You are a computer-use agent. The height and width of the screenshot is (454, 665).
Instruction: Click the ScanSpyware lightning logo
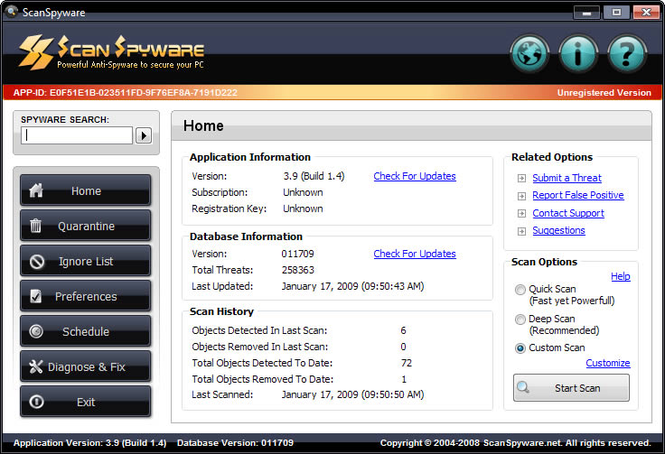(36, 52)
